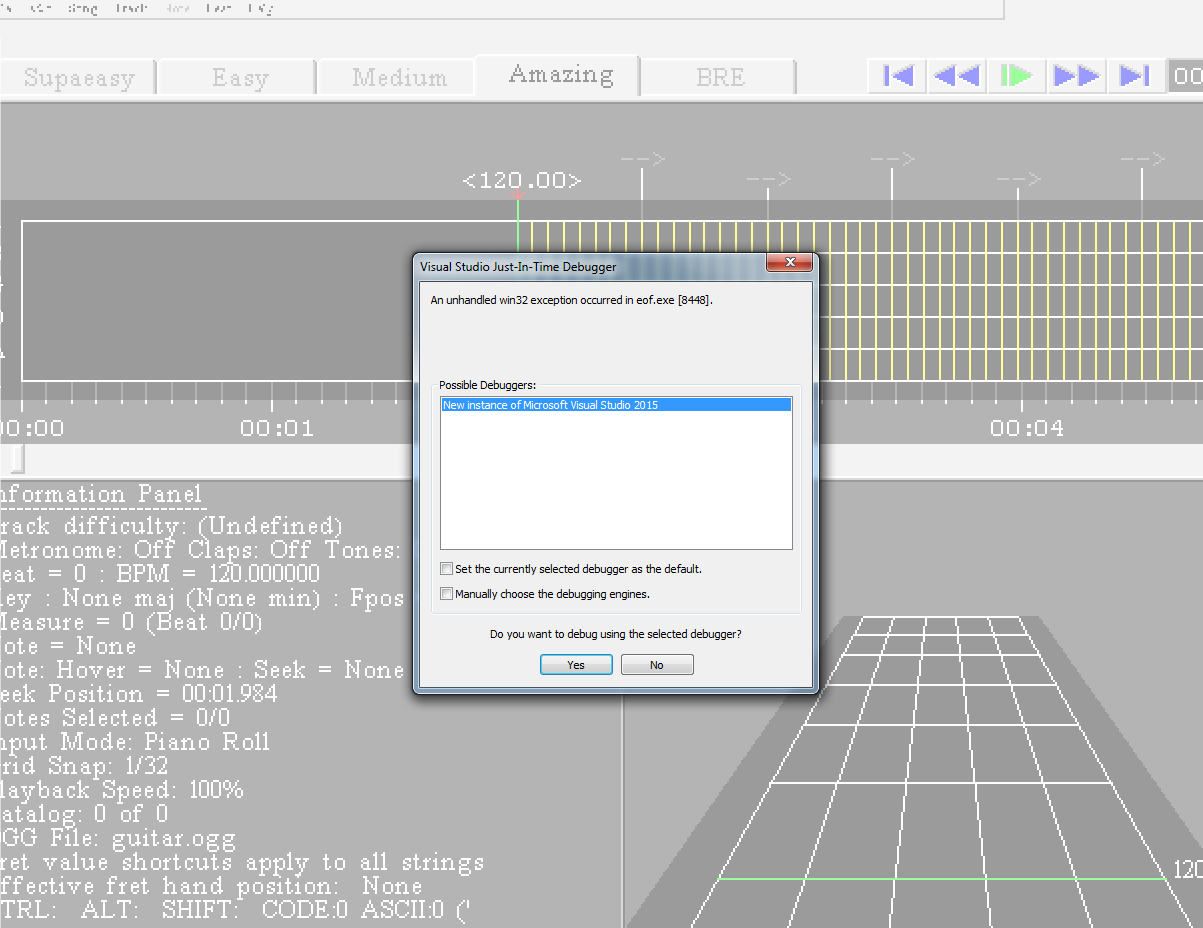This screenshot has height=928, width=1203.
Task: Switch to the Supaeasy difficulty tab
Action: [78, 78]
